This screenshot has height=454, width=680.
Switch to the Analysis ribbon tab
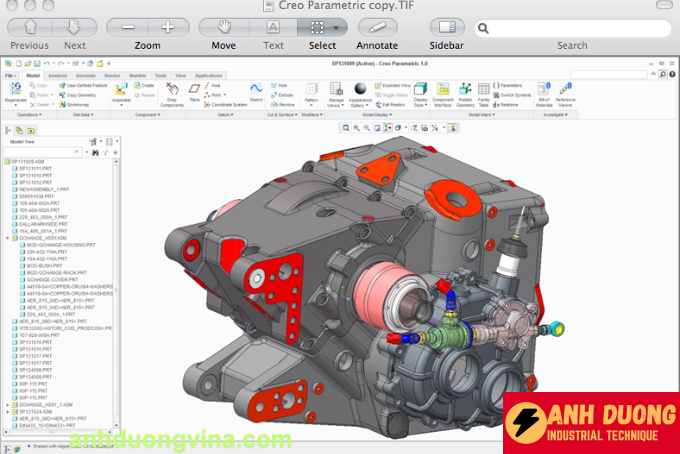(x=57, y=75)
